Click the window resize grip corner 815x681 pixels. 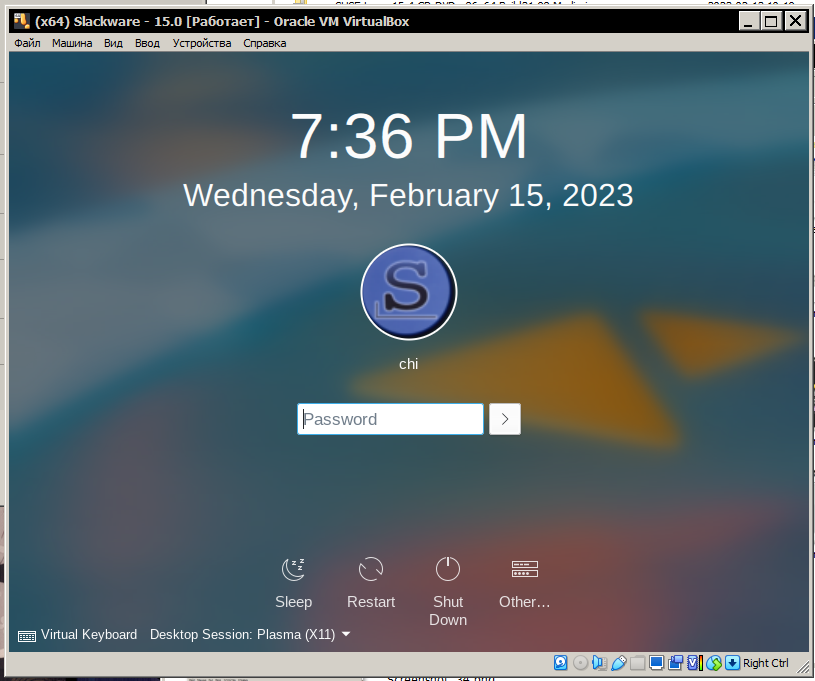(804, 666)
